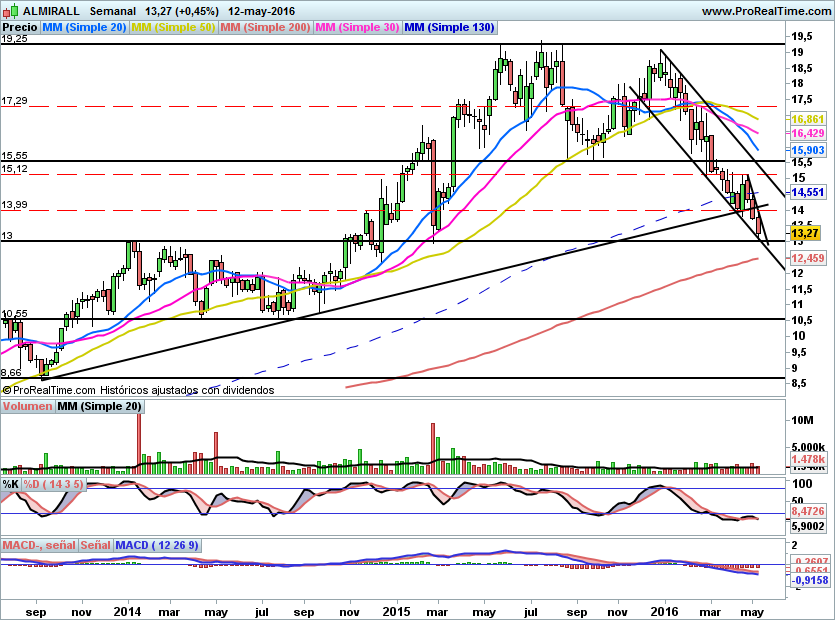The width and height of the screenshot is (835, 620).
Task: Click the 1.478k volume value tag
Action: tap(808, 459)
